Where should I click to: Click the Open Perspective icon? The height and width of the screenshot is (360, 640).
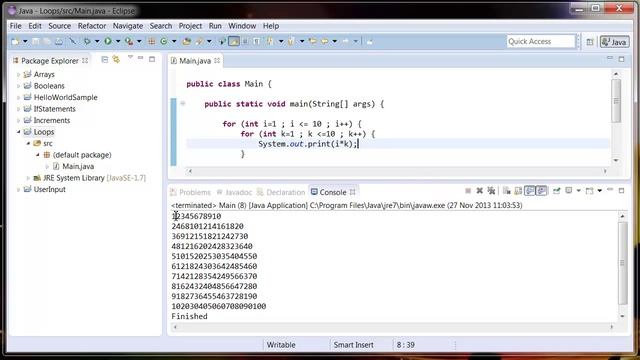[590, 42]
